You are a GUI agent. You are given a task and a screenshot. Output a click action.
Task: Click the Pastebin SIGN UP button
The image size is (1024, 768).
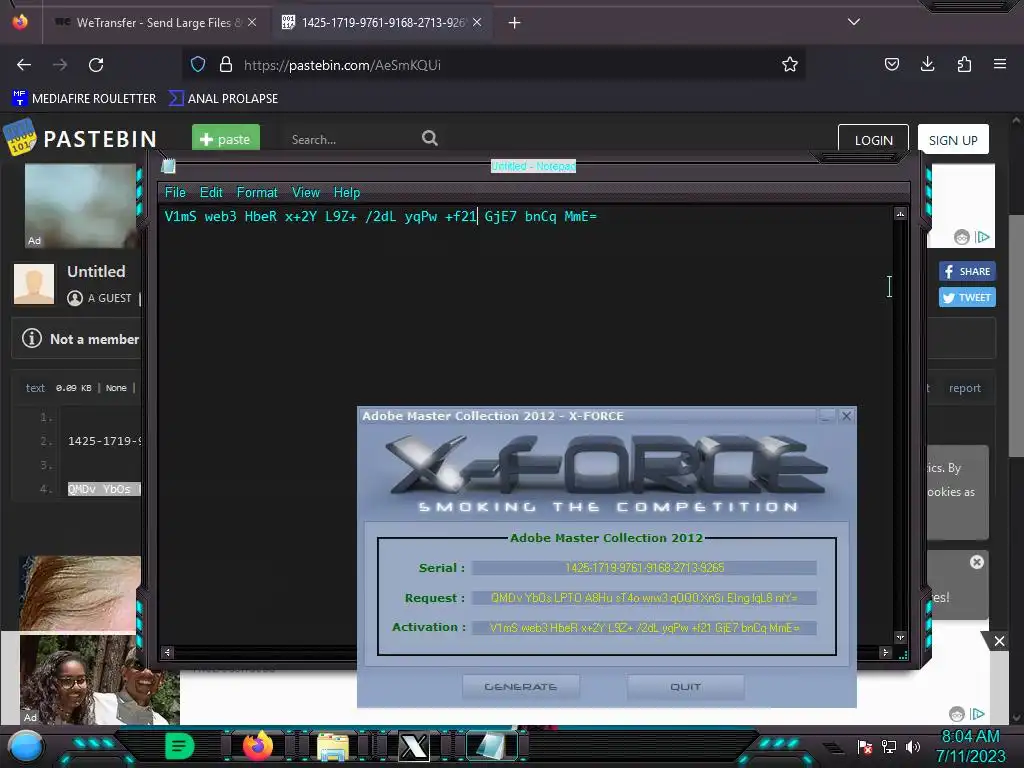coord(953,140)
